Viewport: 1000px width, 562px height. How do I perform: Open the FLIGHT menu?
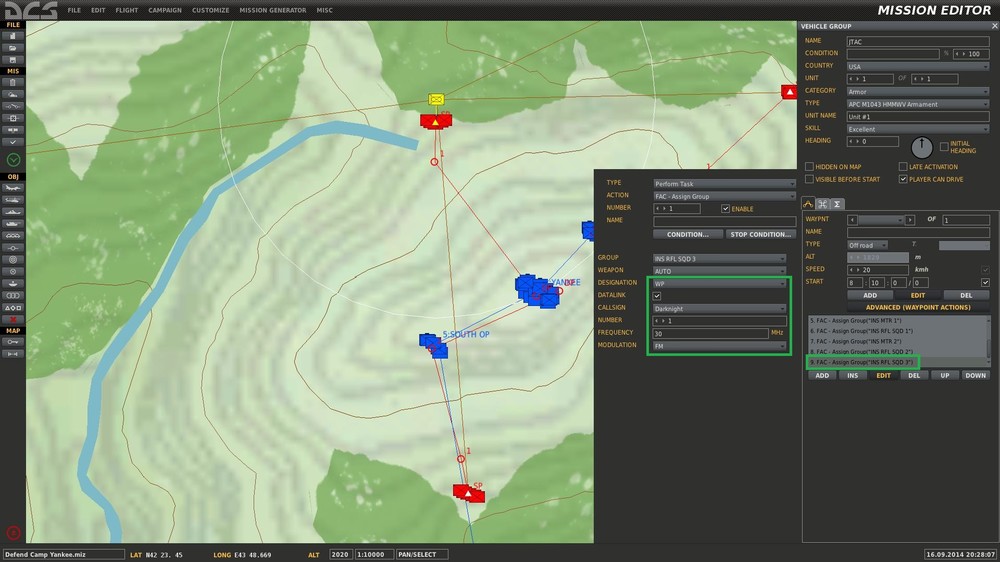[x=127, y=10]
